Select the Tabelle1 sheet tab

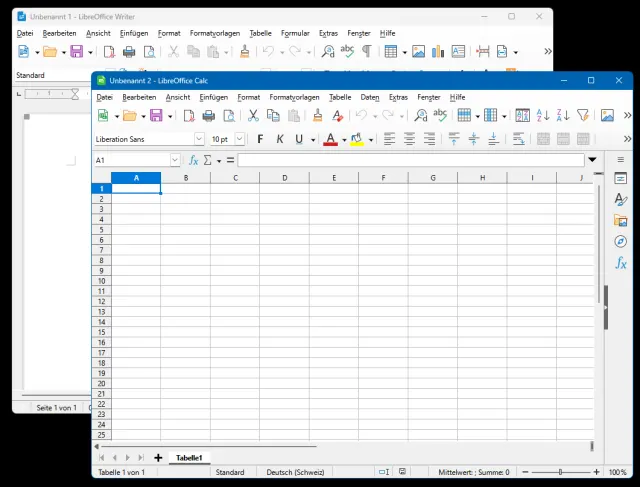(189, 457)
